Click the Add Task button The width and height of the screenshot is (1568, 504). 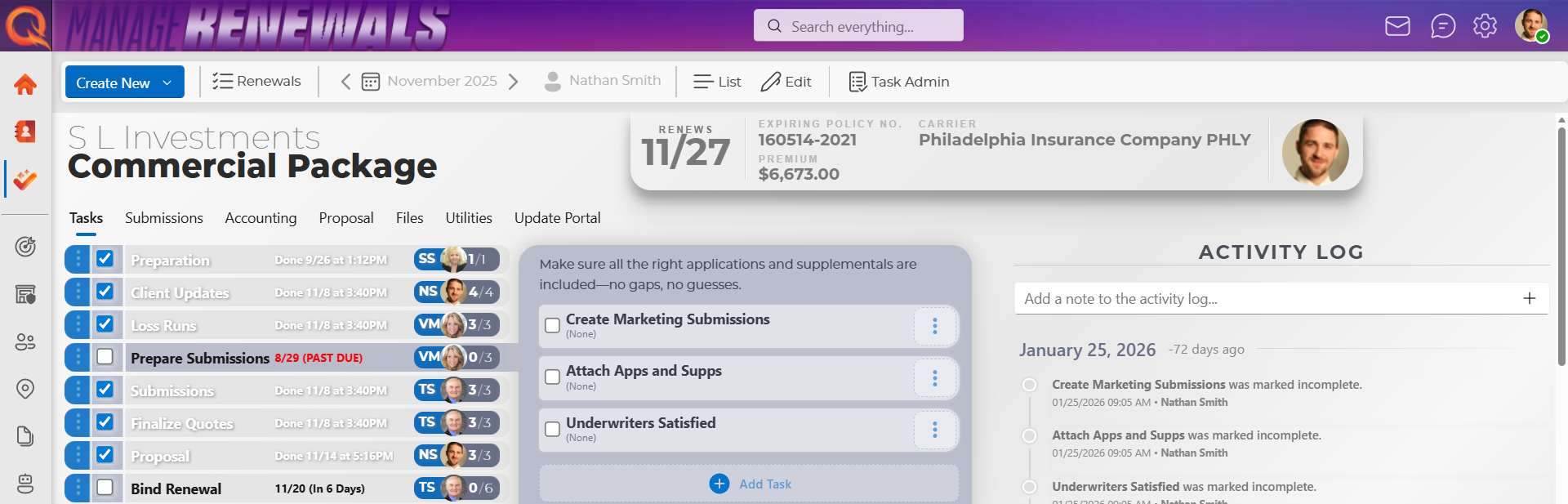click(749, 484)
